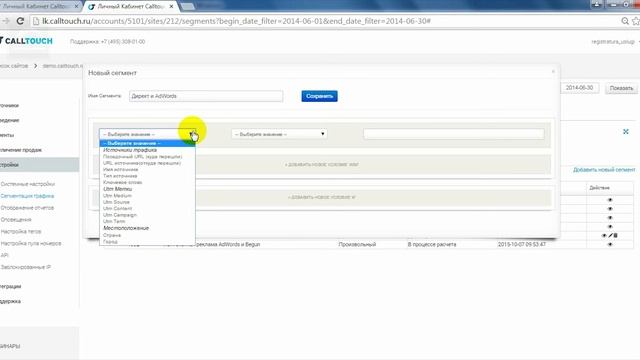This screenshot has width=640, height=360.
Task: Click the blue Сохранить button
Action: (x=319, y=96)
